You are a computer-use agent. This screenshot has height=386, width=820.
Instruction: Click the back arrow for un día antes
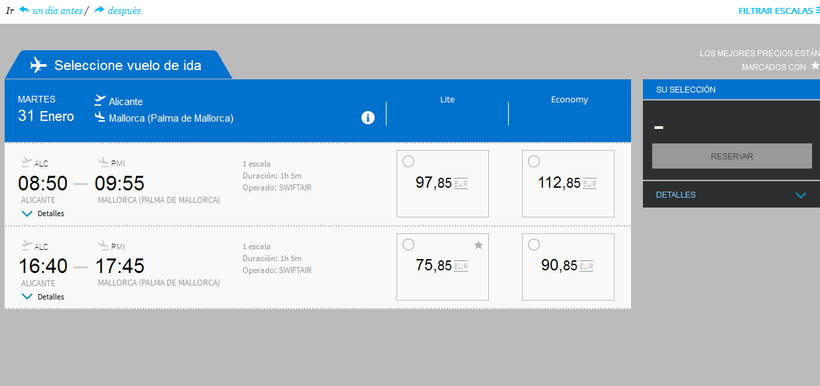point(24,10)
